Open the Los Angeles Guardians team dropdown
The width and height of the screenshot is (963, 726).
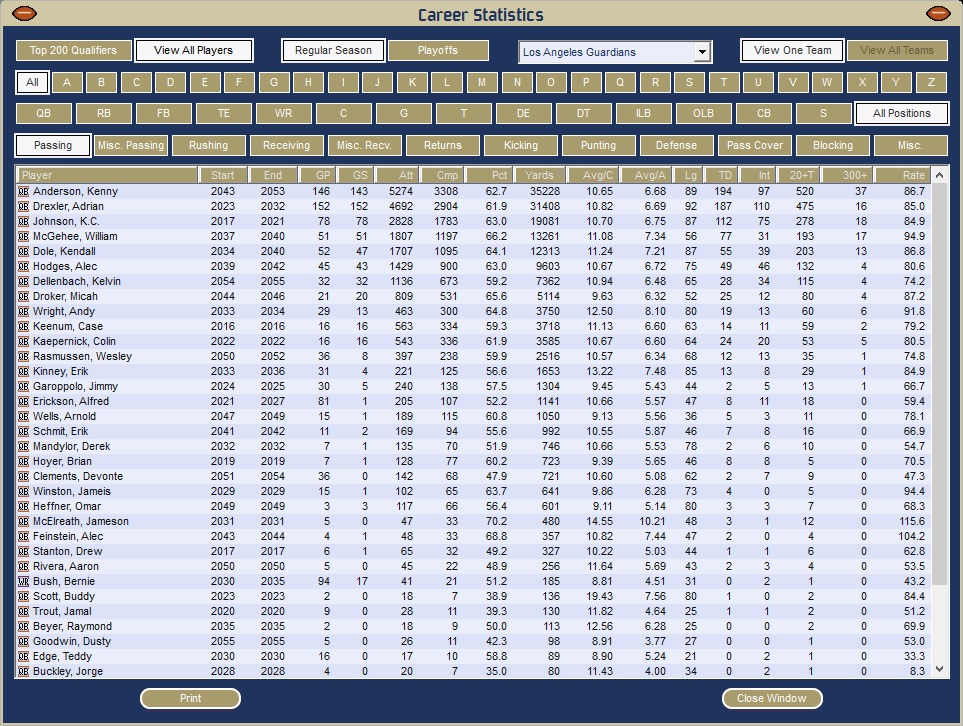point(702,52)
